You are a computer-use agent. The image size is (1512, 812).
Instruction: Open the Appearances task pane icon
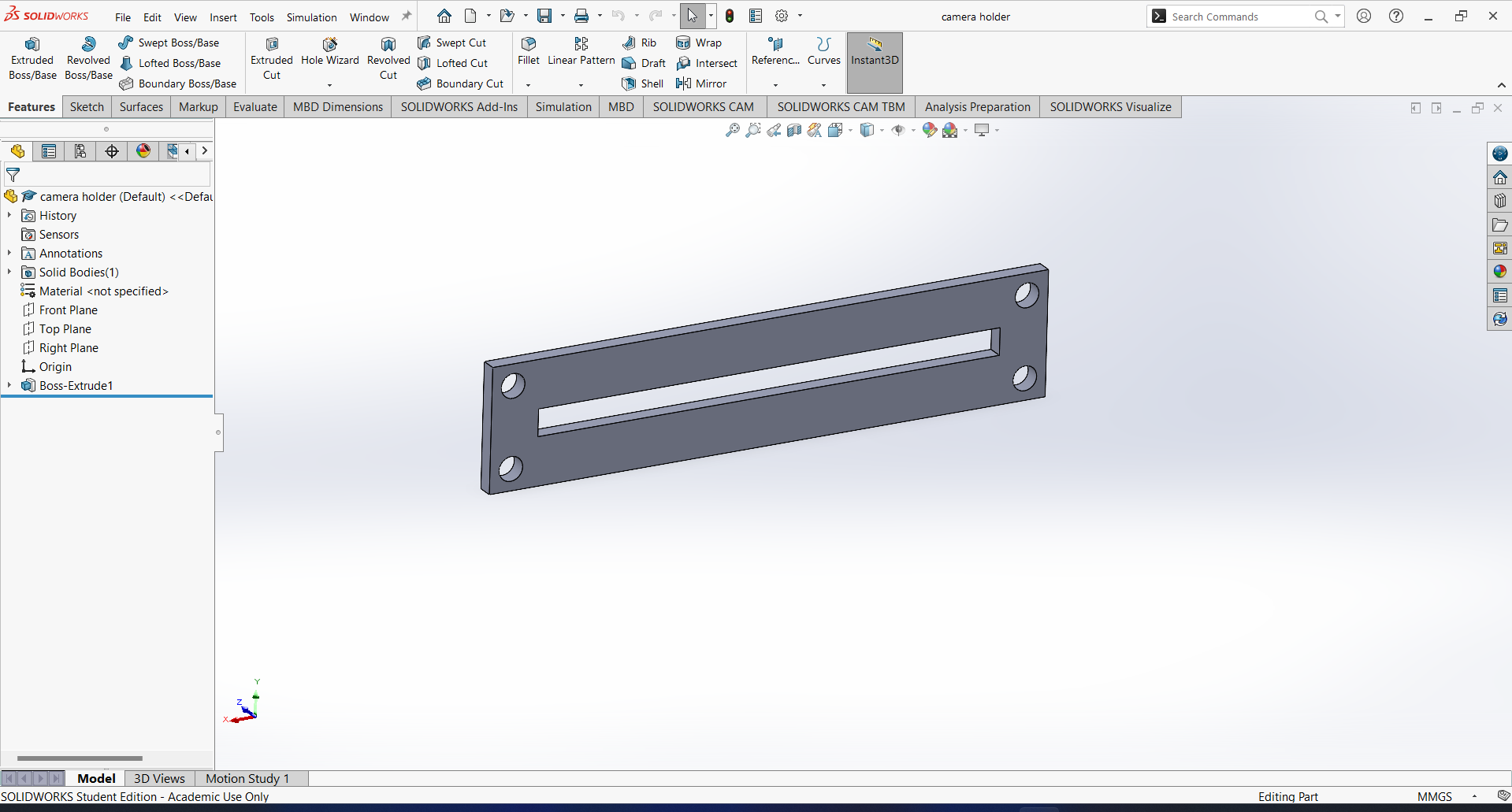pos(1499,272)
